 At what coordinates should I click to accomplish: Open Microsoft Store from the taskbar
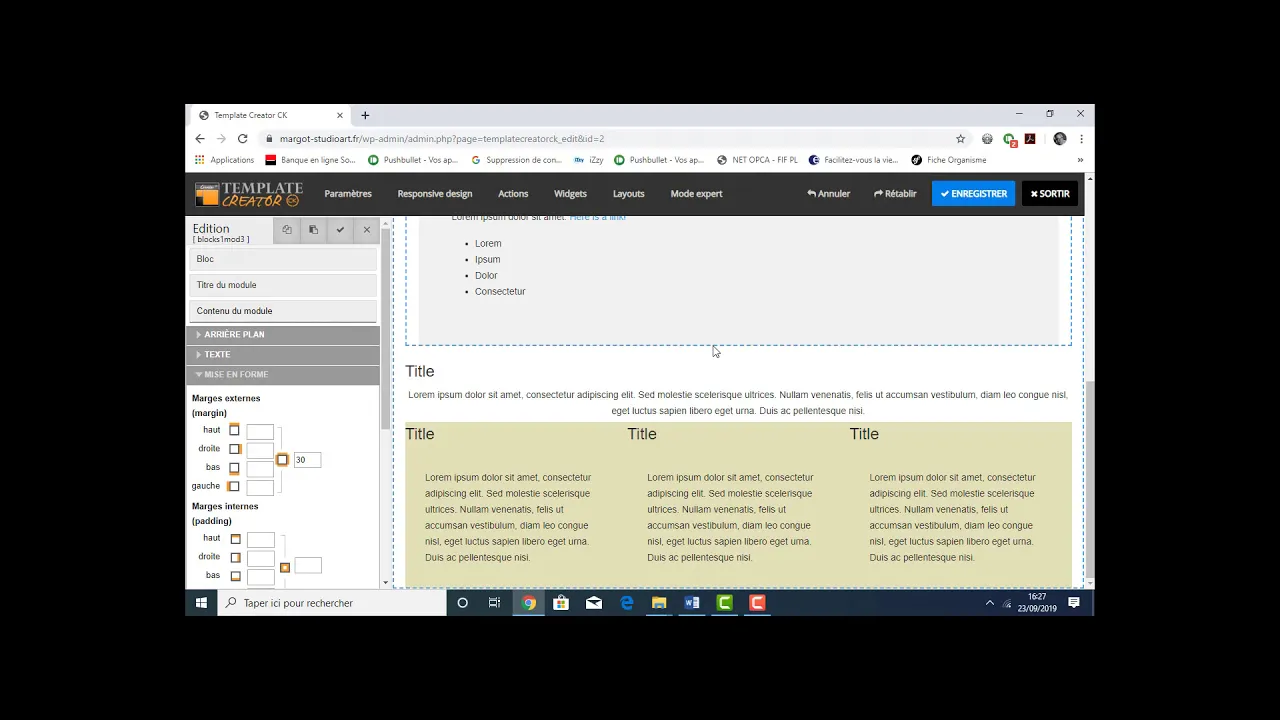(561, 603)
